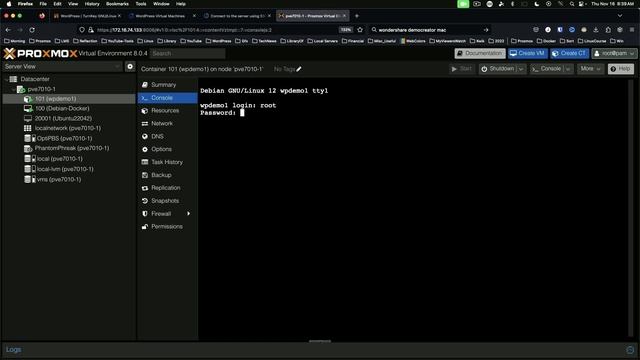This screenshot has width=640, height=360.
Task: Click the Help button
Action: coord(621,69)
